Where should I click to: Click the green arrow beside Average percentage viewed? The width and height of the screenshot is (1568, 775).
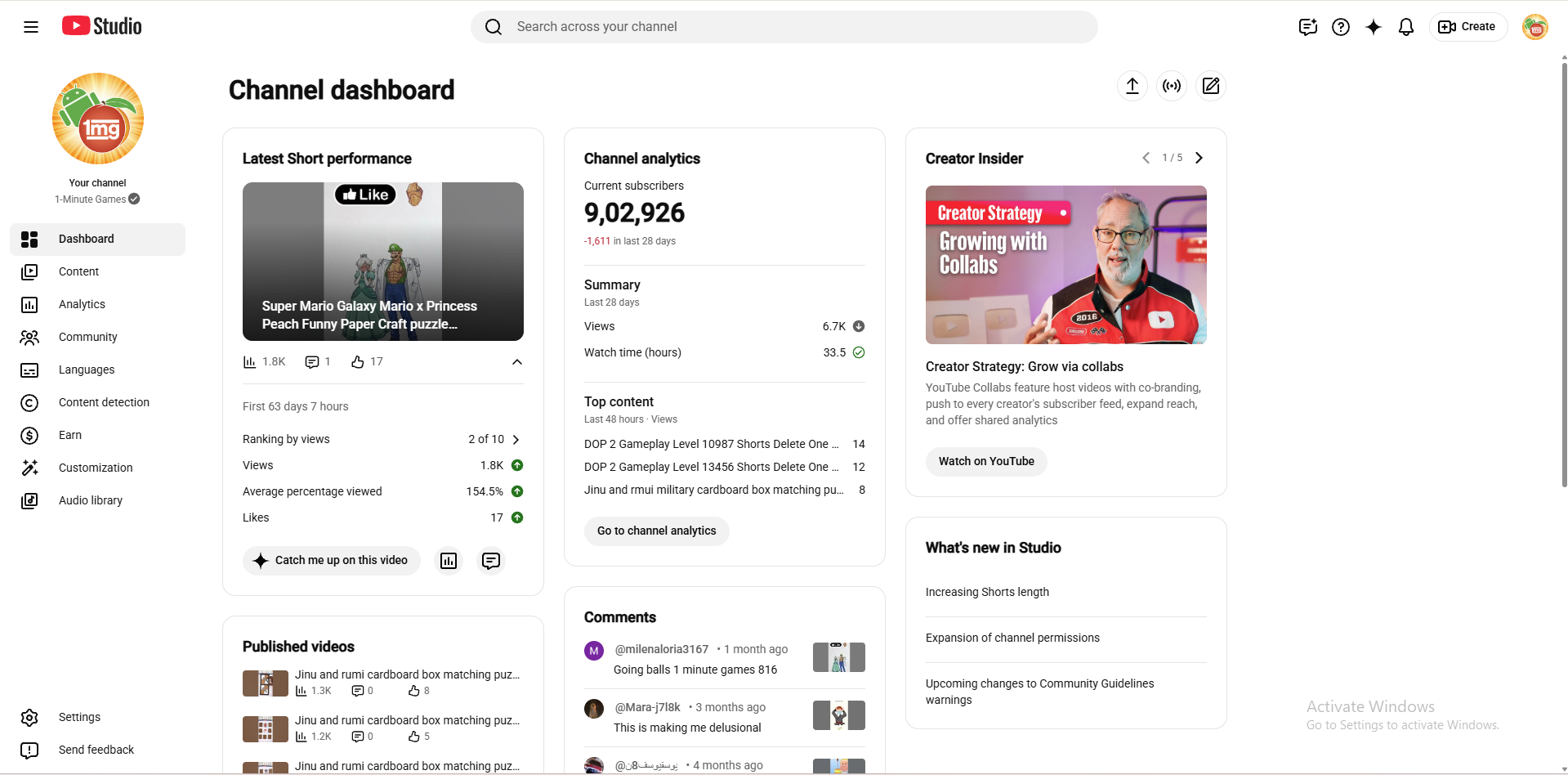pyautogui.click(x=517, y=491)
